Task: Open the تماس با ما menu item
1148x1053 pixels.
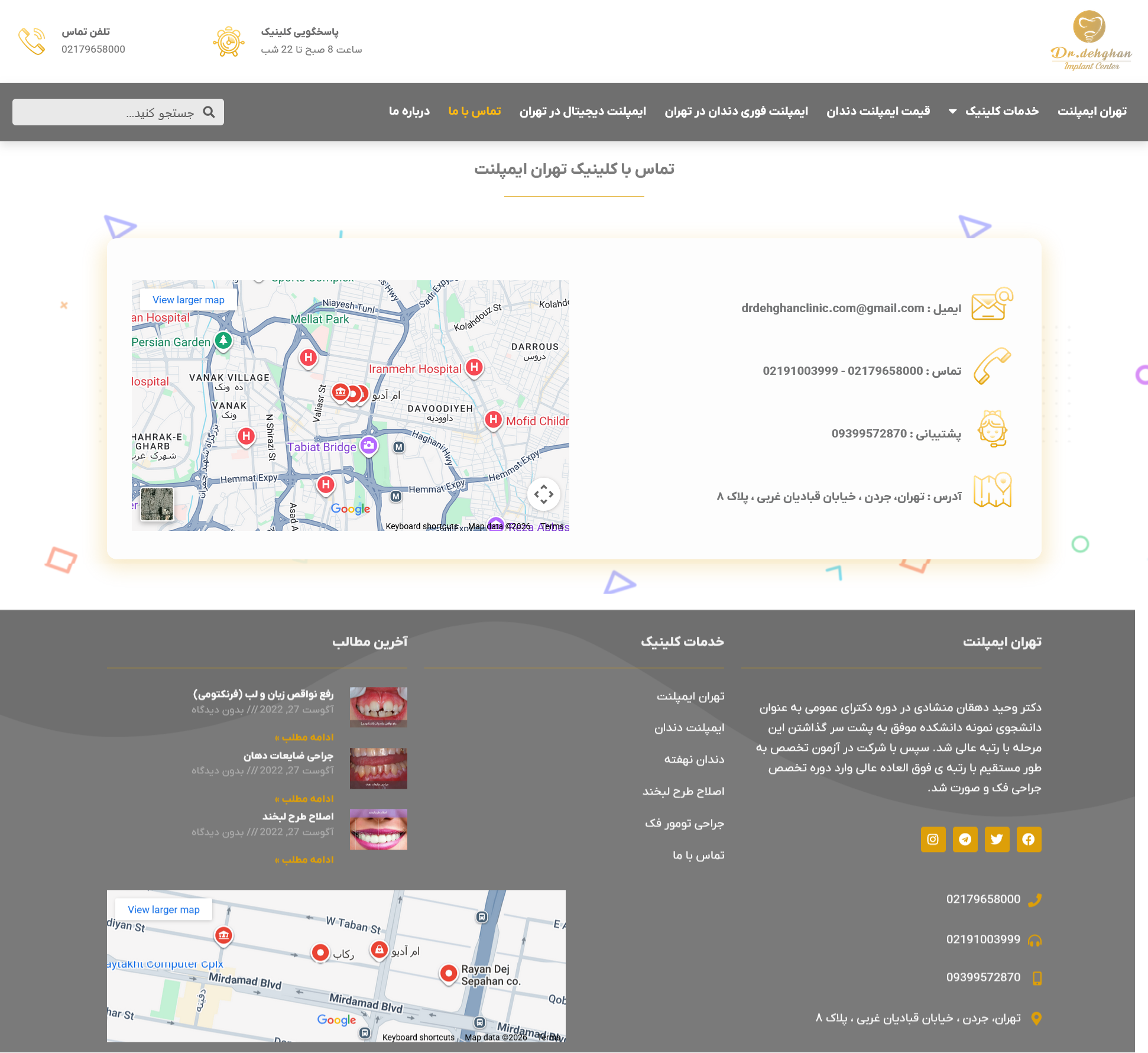Action: [475, 111]
